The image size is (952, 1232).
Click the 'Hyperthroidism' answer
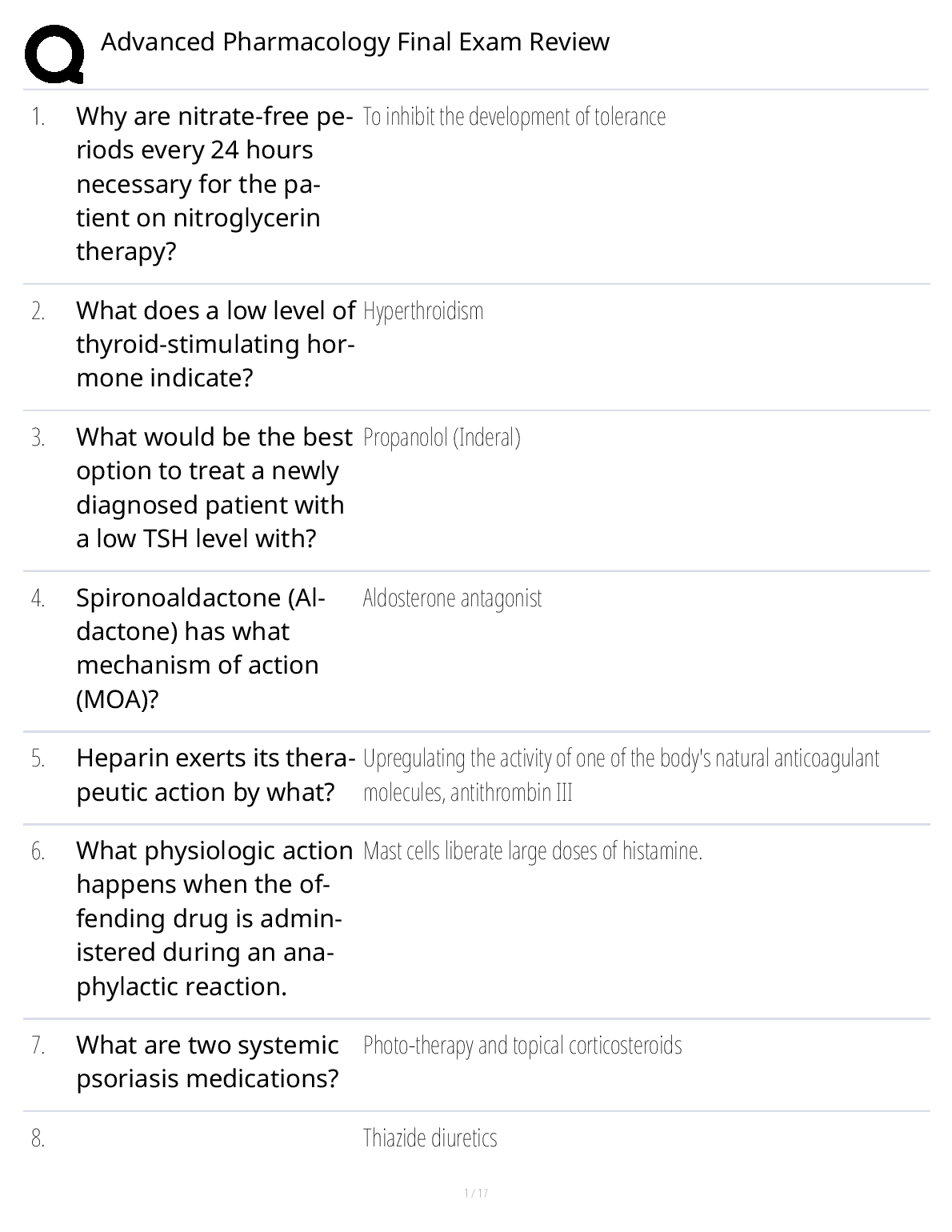point(423,311)
